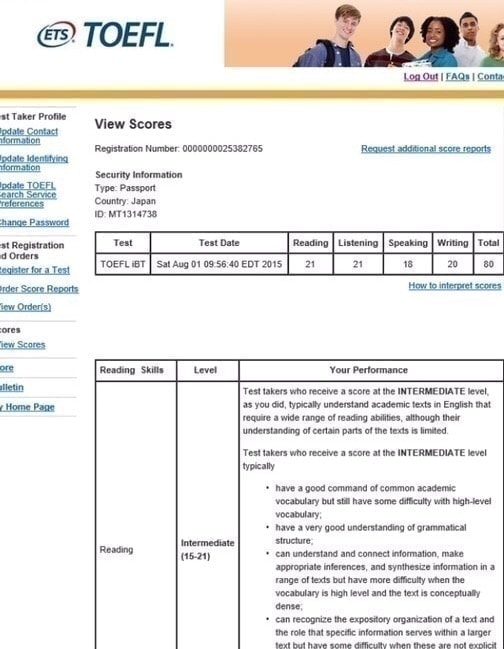The height and width of the screenshot is (649, 504).
Task: Click the Total score cell 80
Action: click(x=488, y=264)
